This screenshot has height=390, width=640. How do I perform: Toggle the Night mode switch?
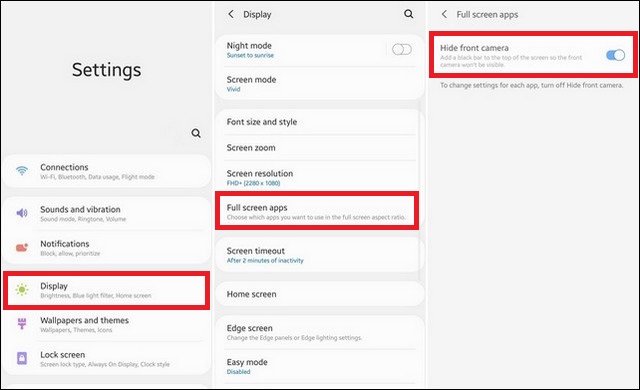402,49
